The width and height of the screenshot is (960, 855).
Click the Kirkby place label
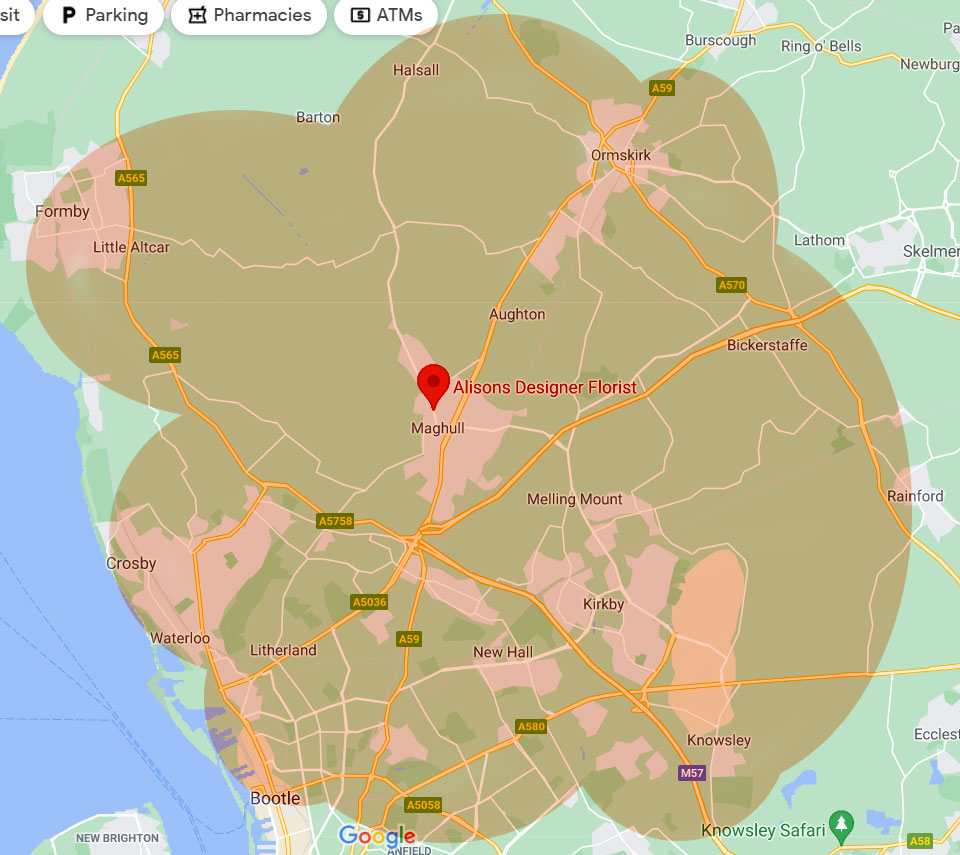(x=604, y=605)
